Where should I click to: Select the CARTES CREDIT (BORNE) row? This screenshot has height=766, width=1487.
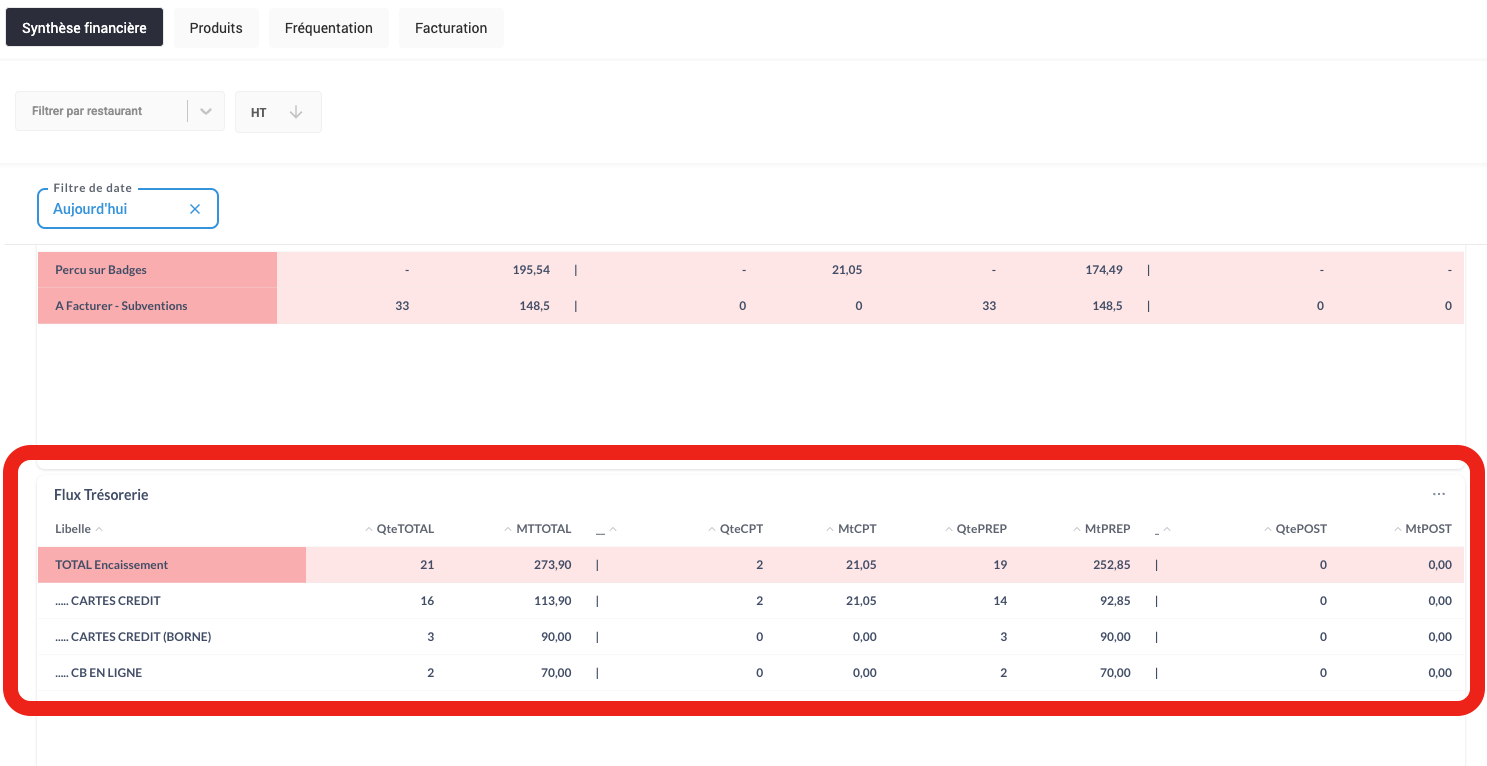pos(133,637)
